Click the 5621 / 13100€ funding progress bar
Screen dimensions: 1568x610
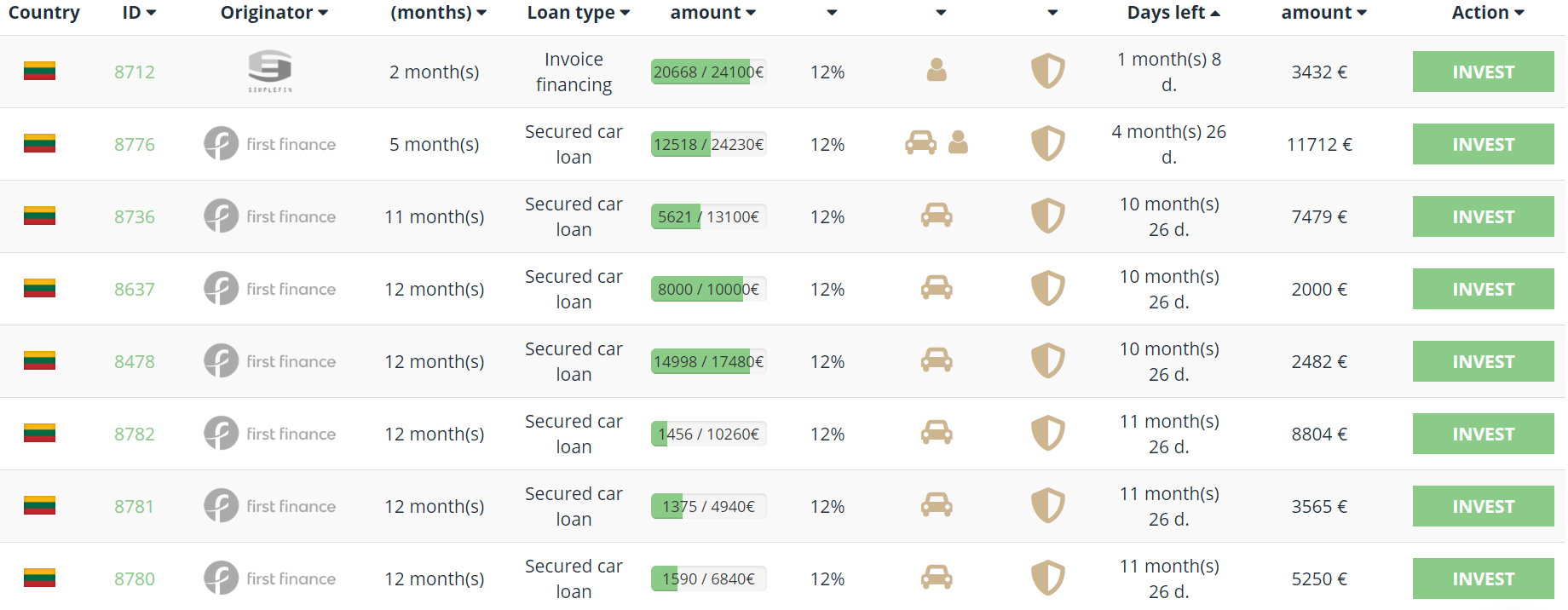click(x=708, y=217)
